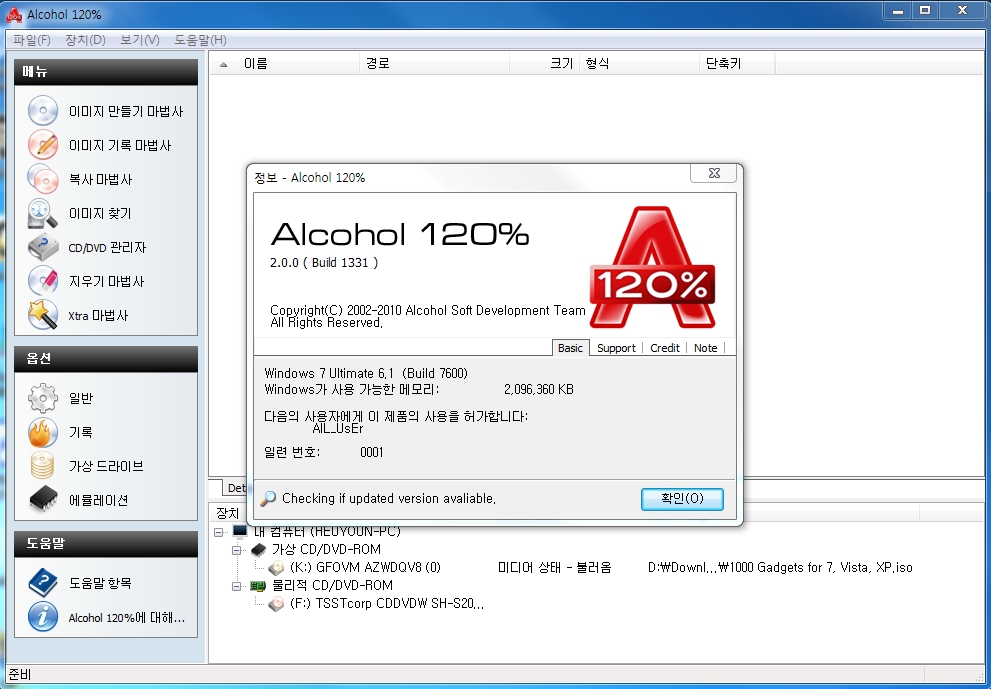This screenshot has width=991, height=689.
Task: Click the 도움말 항목 book icon
Action: click(x=42, y=583)
